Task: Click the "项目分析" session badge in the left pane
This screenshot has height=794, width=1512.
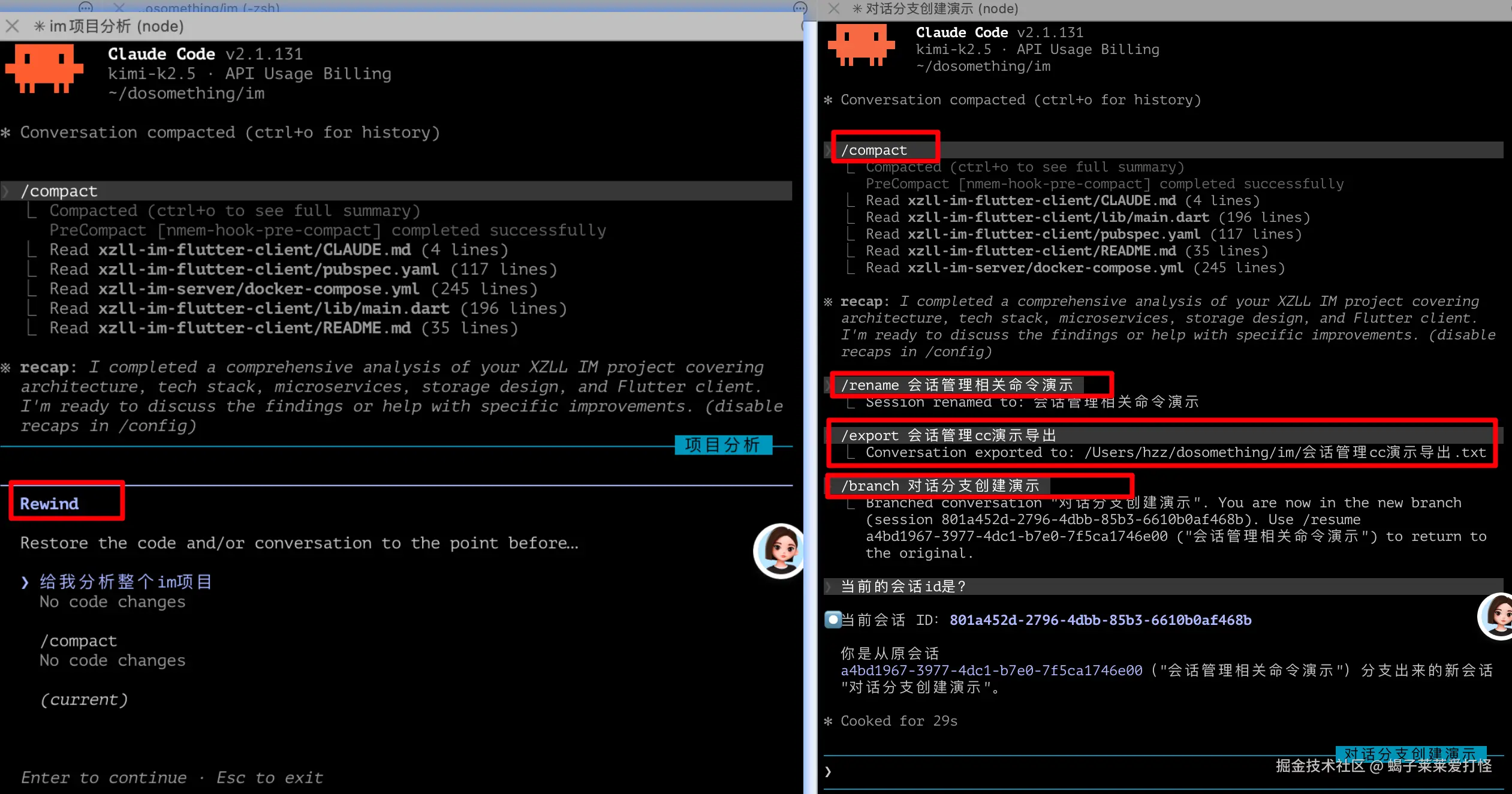Action: pyautogui.click(x=723, y=444)
